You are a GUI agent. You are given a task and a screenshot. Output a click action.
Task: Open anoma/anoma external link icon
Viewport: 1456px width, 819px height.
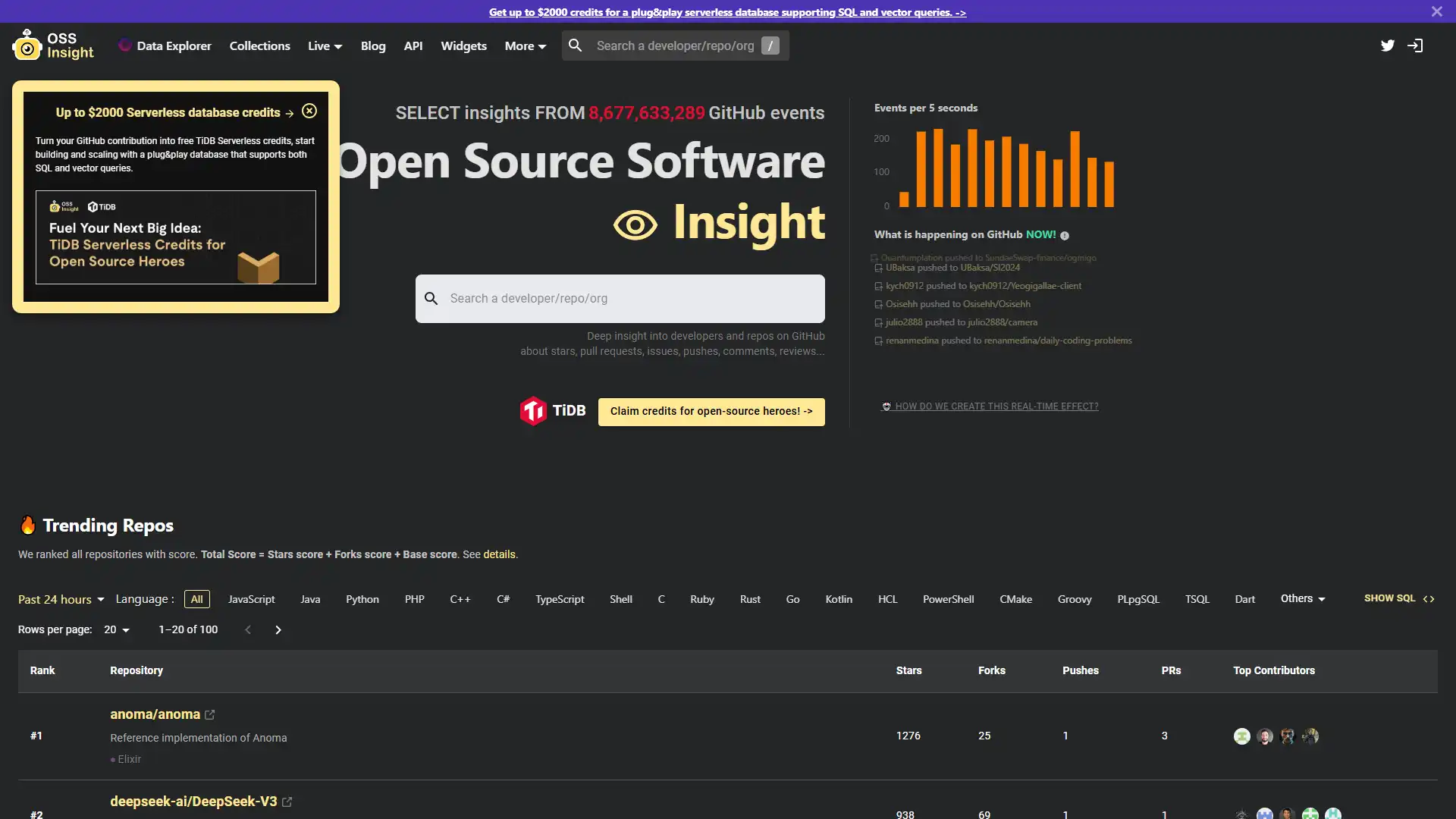210,715
